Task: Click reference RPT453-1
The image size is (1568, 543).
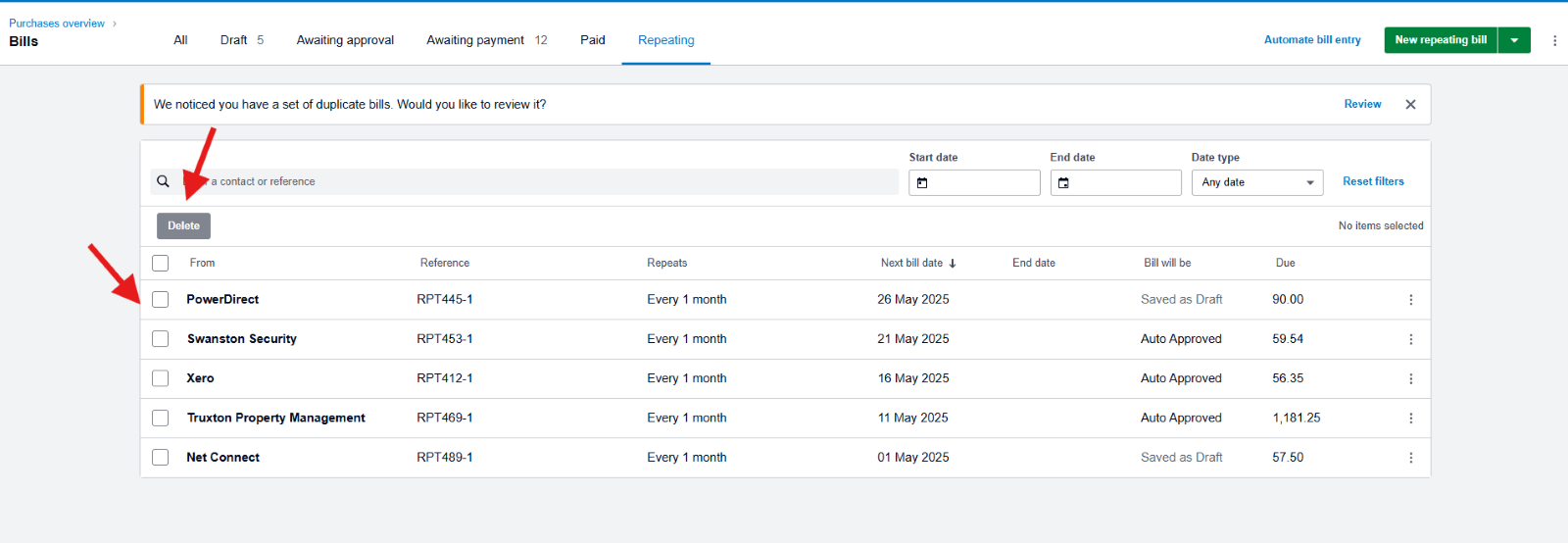Action: [x=445, y=339]
